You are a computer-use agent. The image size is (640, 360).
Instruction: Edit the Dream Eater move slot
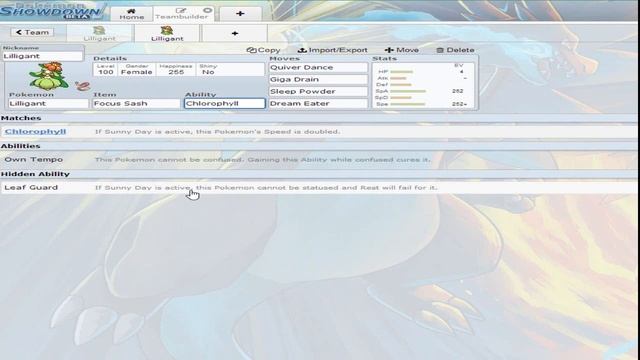[318, 104]
